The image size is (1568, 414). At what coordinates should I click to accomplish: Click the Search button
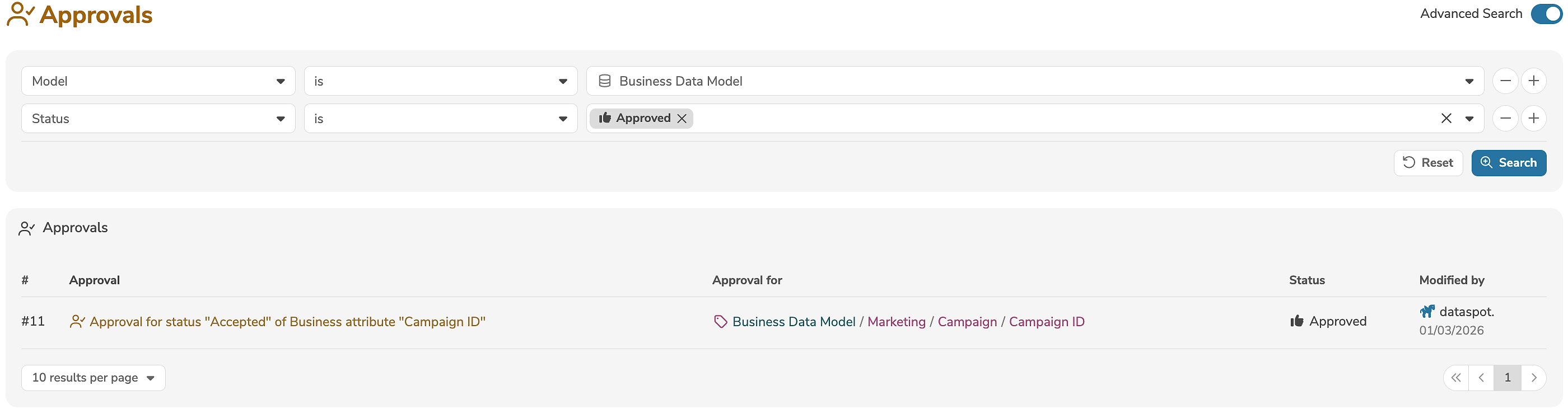[1508, 163]
